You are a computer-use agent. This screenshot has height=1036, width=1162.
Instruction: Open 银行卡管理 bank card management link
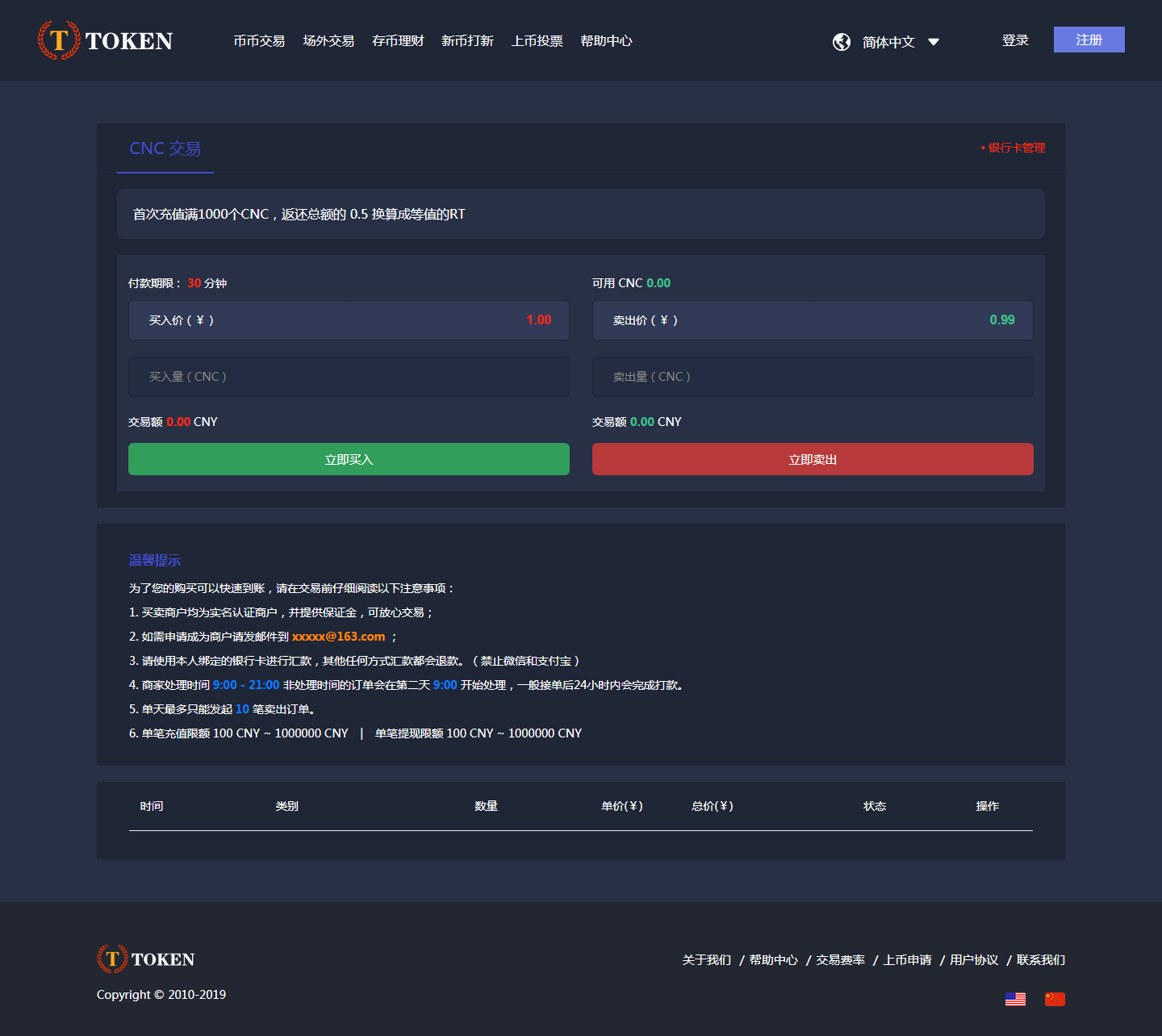point(1016,148)
